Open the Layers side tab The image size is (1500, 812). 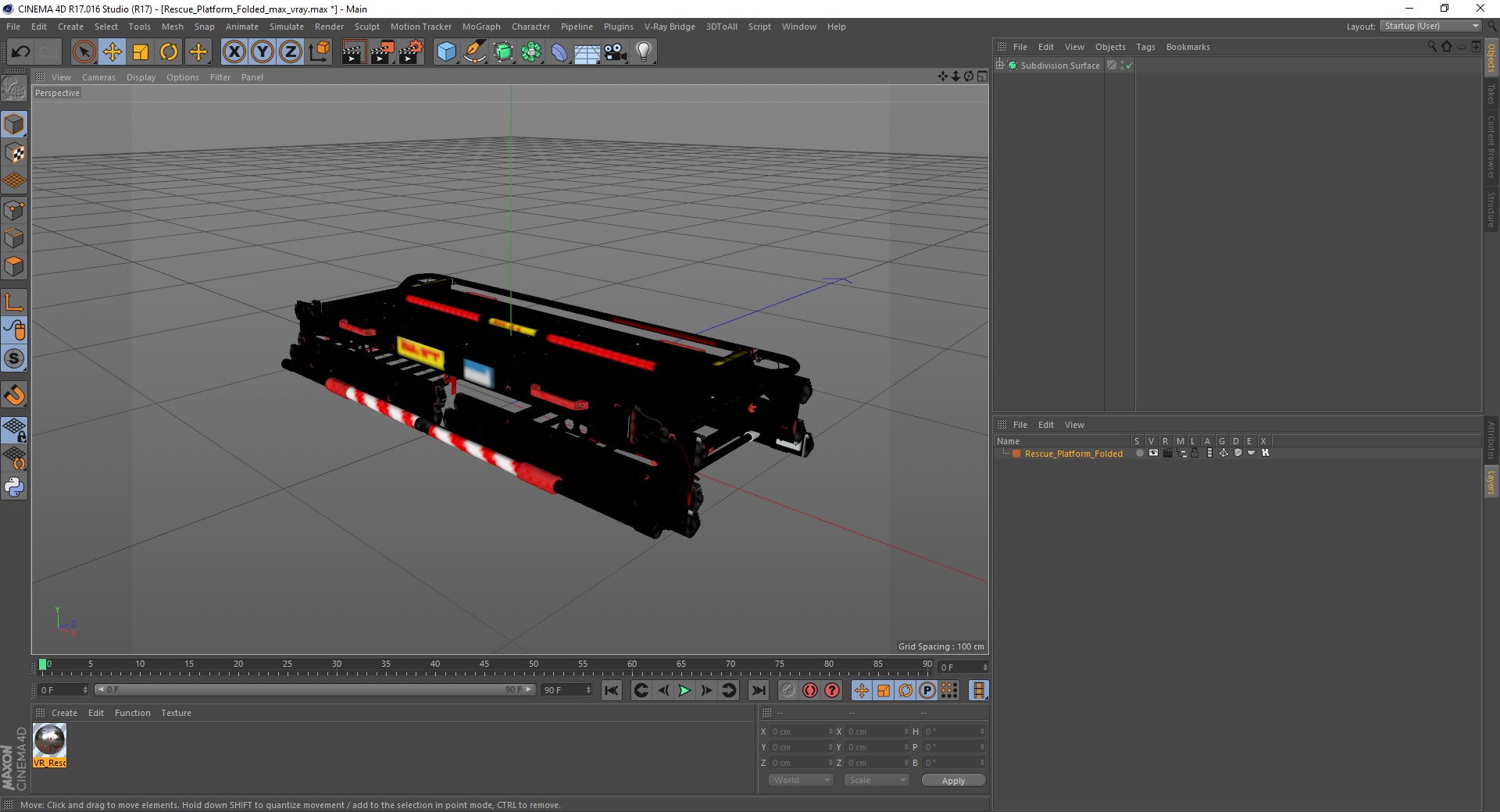[x=1491, y=483]
